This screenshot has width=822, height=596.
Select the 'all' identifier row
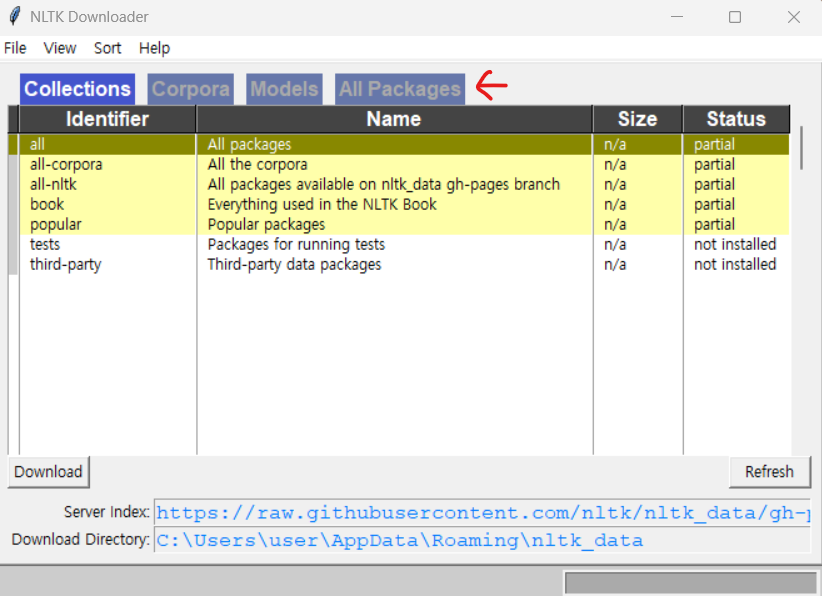(x=404, y=144)
